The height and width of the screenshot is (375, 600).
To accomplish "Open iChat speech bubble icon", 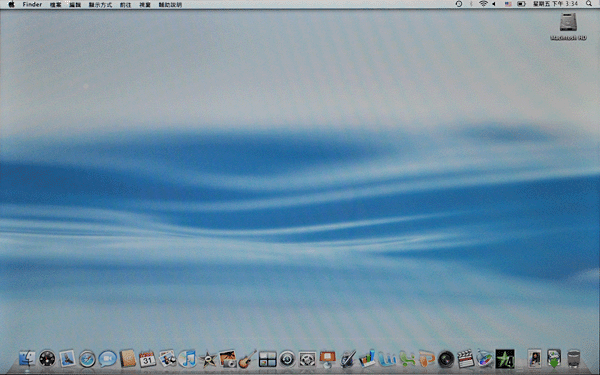I will click(108, 359).
